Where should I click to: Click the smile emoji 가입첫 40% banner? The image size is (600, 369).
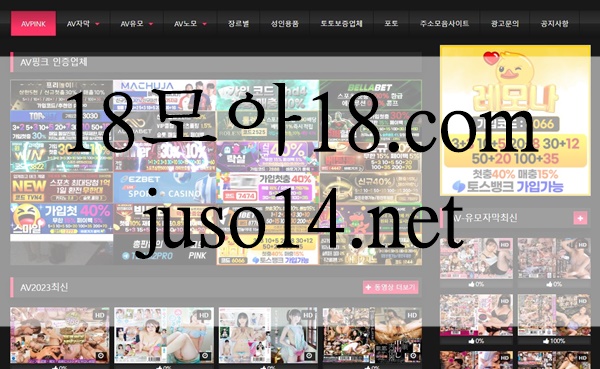(x=62, y=219)
